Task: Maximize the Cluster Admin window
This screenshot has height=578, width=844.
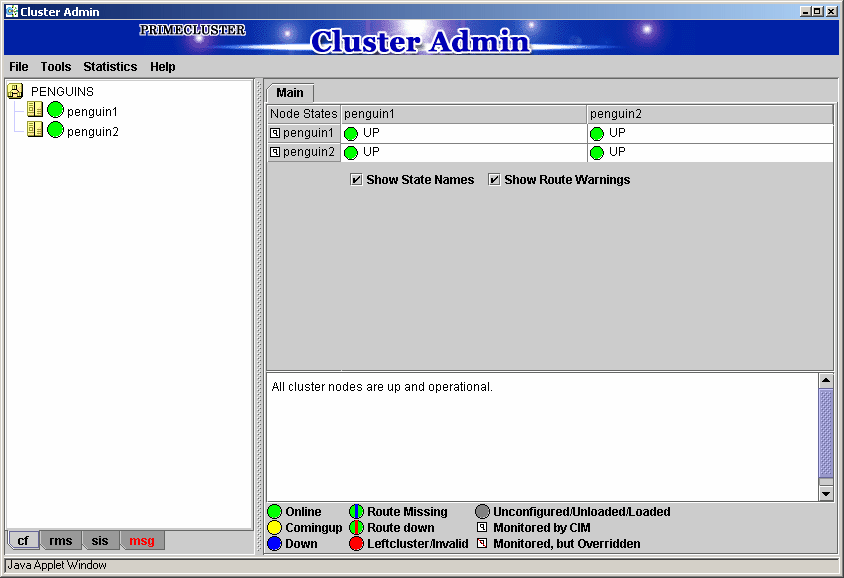Action: point(818,11)
